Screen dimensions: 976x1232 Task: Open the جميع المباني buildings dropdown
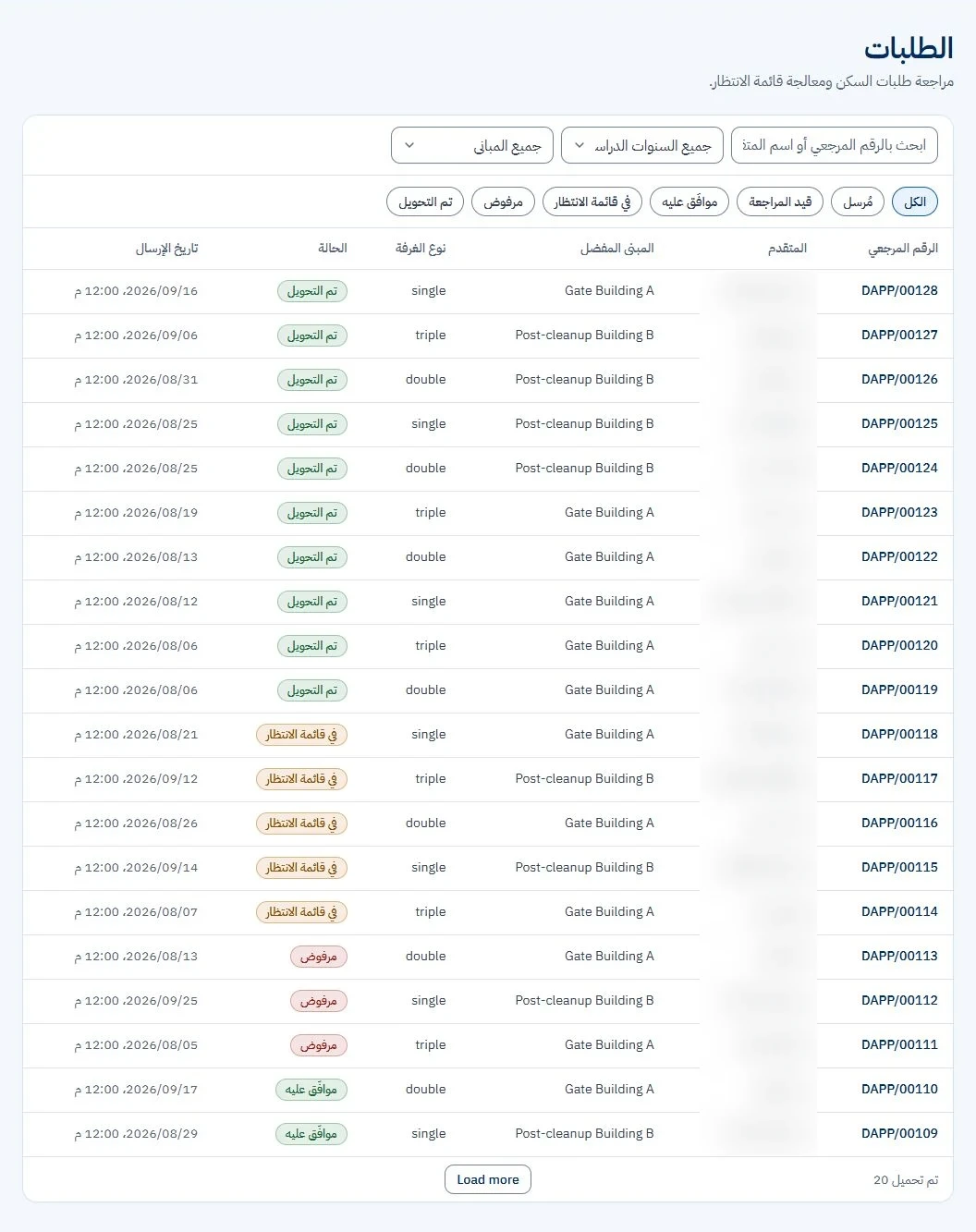472,146
